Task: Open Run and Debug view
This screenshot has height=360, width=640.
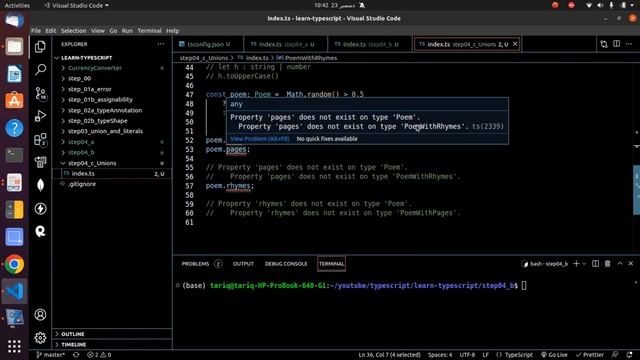Action: (40, 116)
